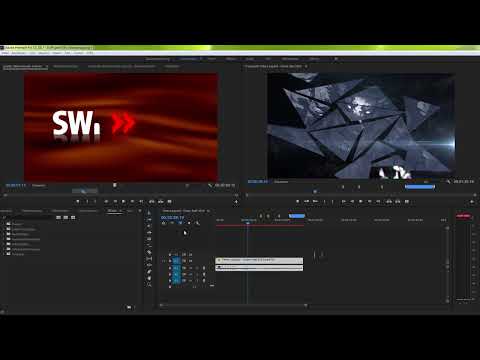Toggle track output eye for V1
Screen dimensions: 480x360
(190, 261)
